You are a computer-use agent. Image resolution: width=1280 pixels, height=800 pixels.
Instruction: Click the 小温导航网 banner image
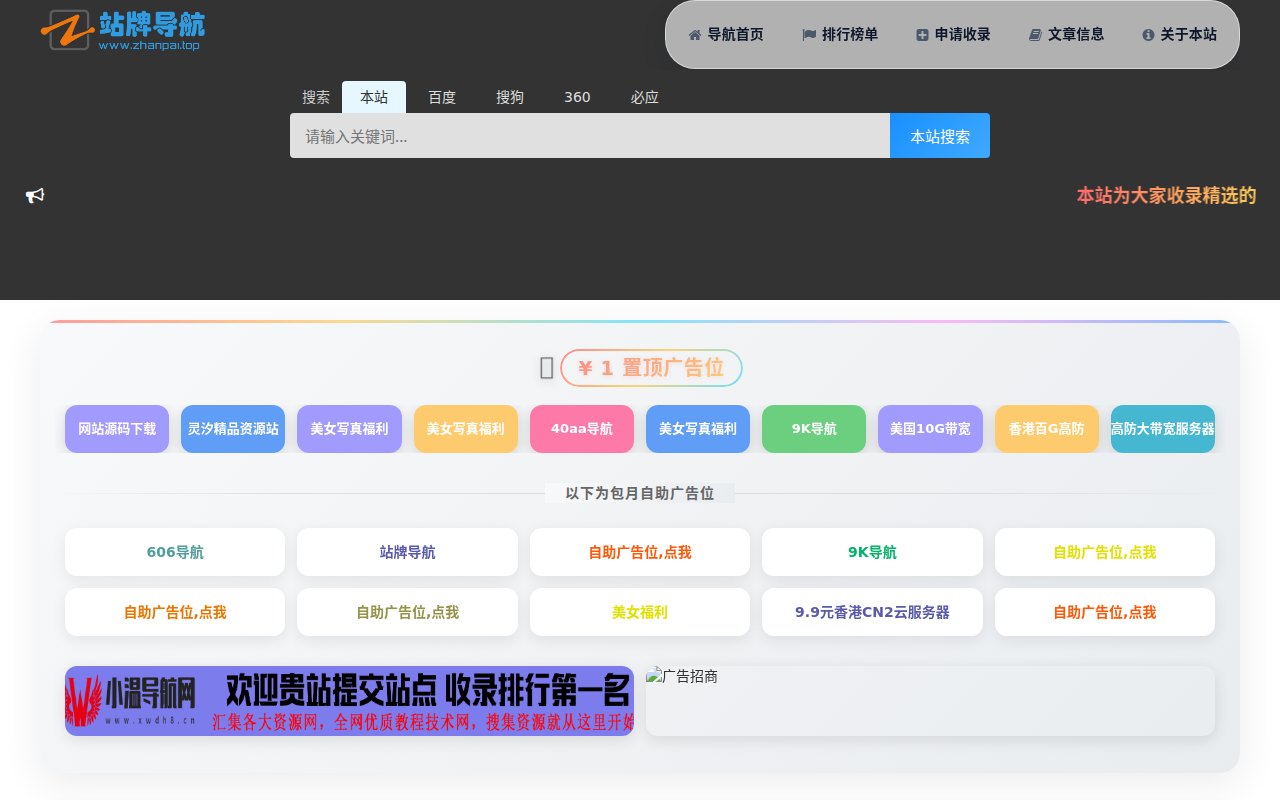pyautogui.click(x=349, y=701)
